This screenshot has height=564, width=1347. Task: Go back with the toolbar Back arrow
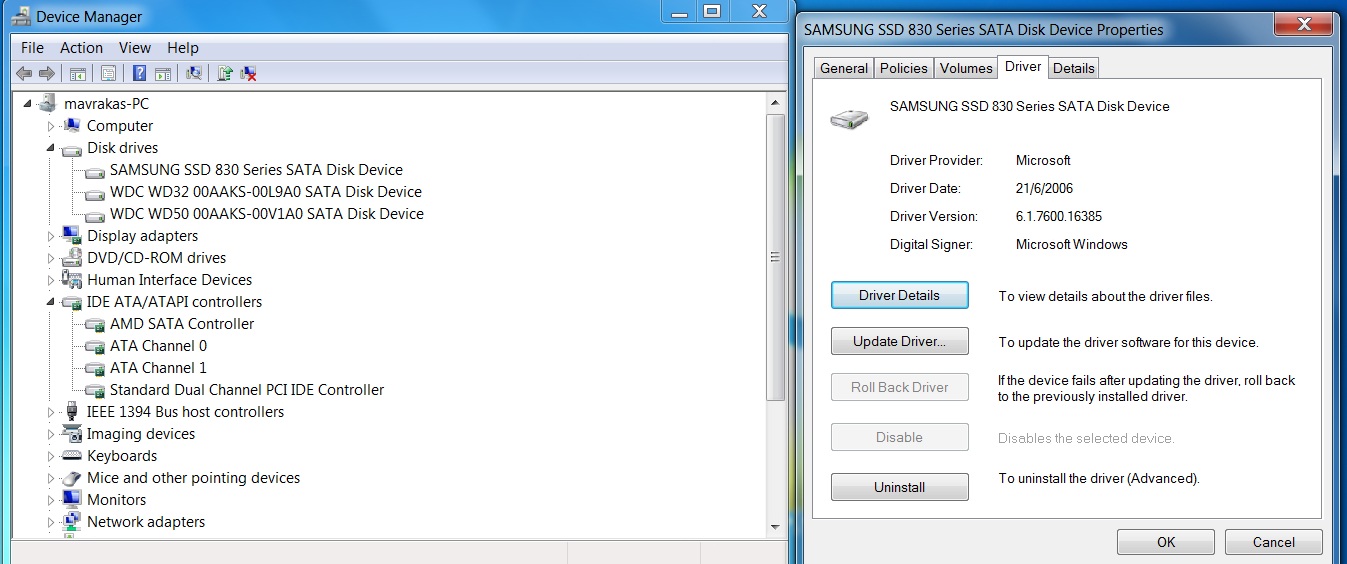coord(24,73)
